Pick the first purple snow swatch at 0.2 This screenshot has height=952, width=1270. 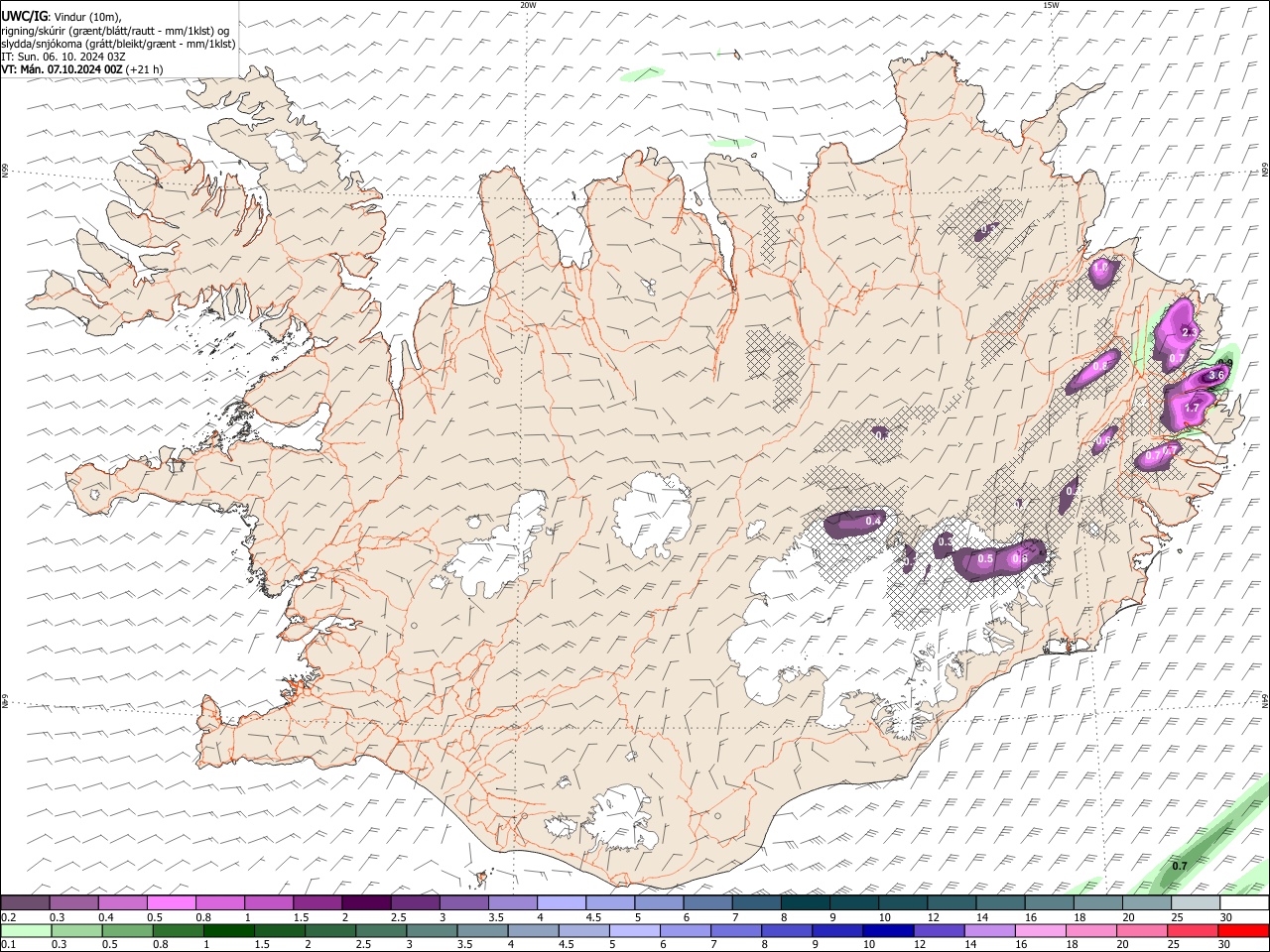click(x=25, y=902)
